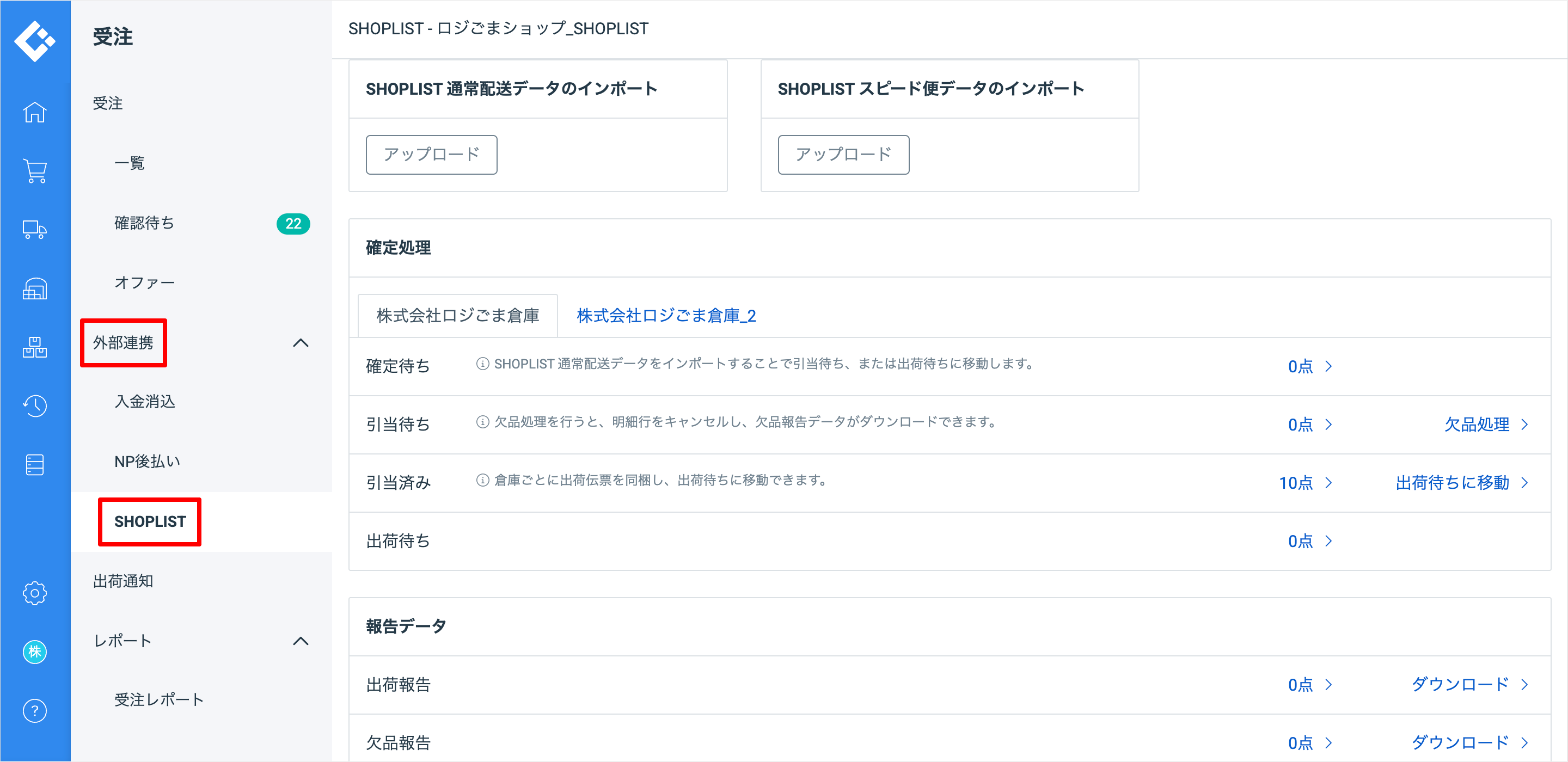
Task: Open the warehouse icon in the sidebar
Action: click(x=35, y=288)
